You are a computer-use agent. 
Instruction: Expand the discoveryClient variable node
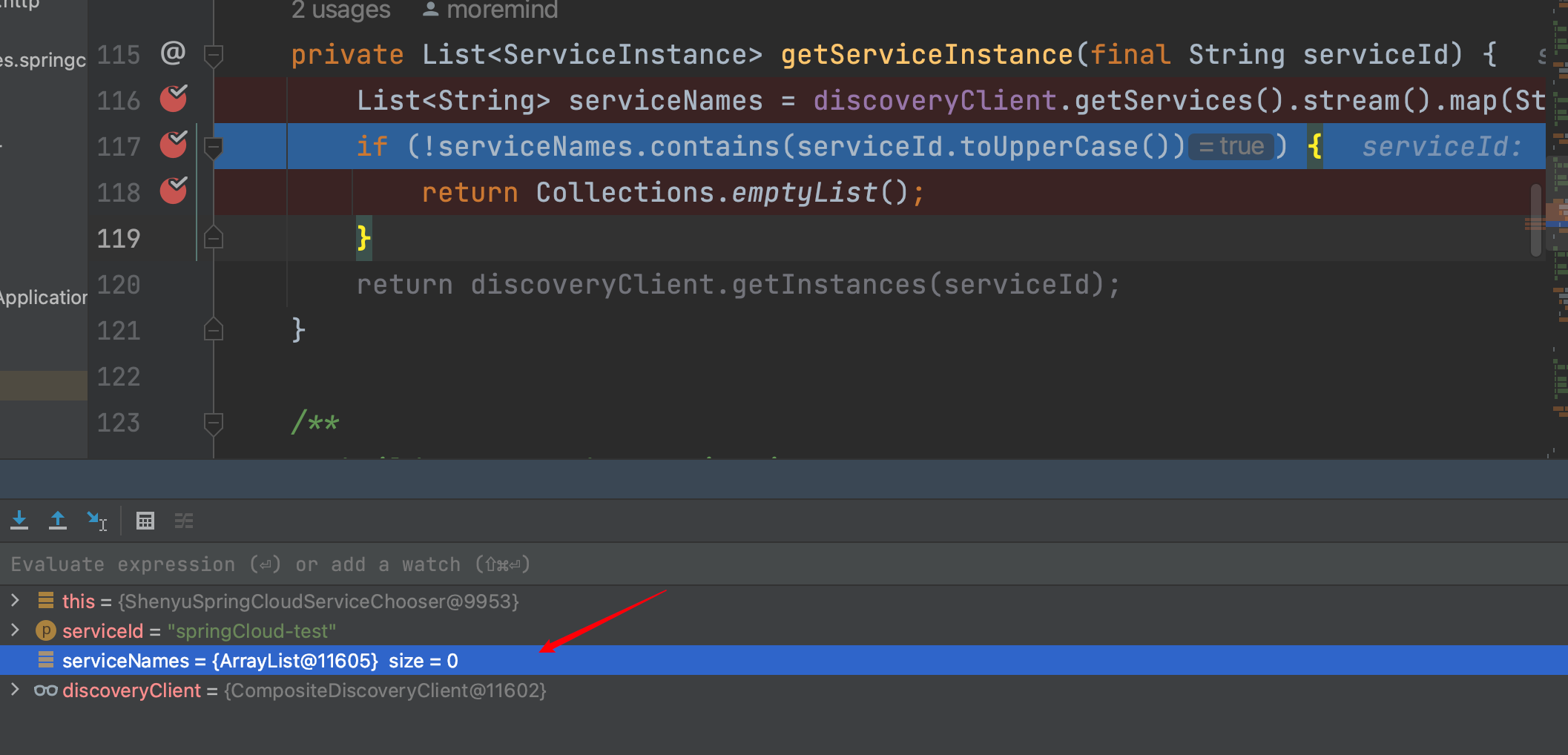point(16,690)
